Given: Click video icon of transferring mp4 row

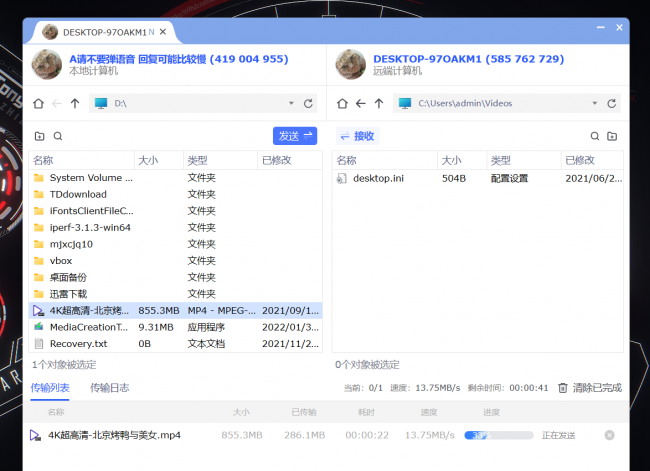Looking at the screenshot, I should pyautogui.click(x=35, y=435).
